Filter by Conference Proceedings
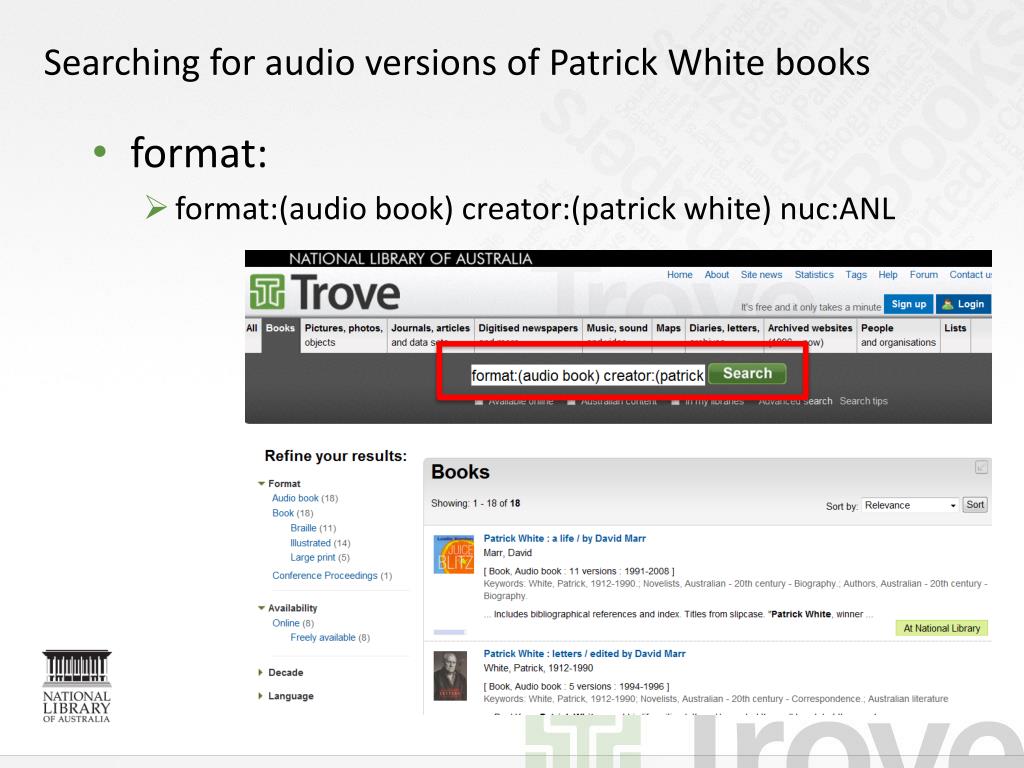1024x768 pixels. [x=325, y=575]
